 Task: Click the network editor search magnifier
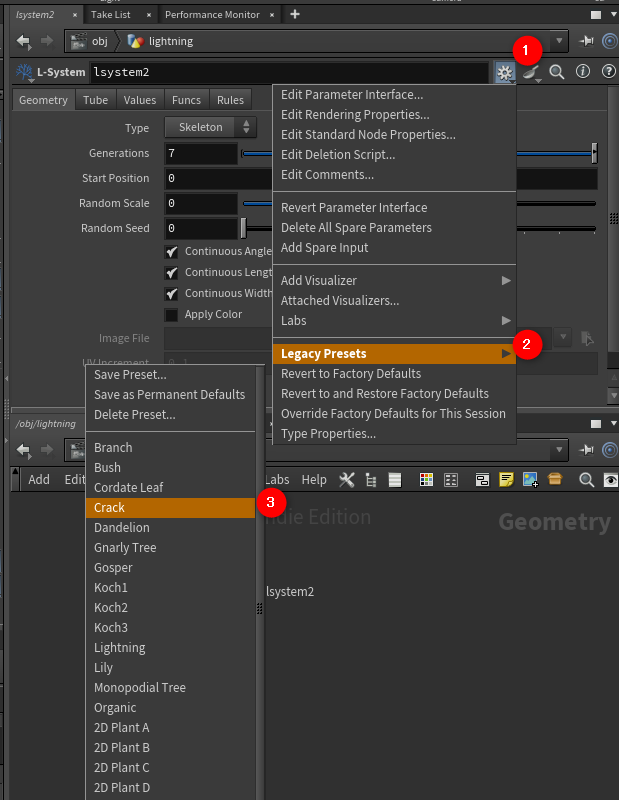(x=586, y=480)
